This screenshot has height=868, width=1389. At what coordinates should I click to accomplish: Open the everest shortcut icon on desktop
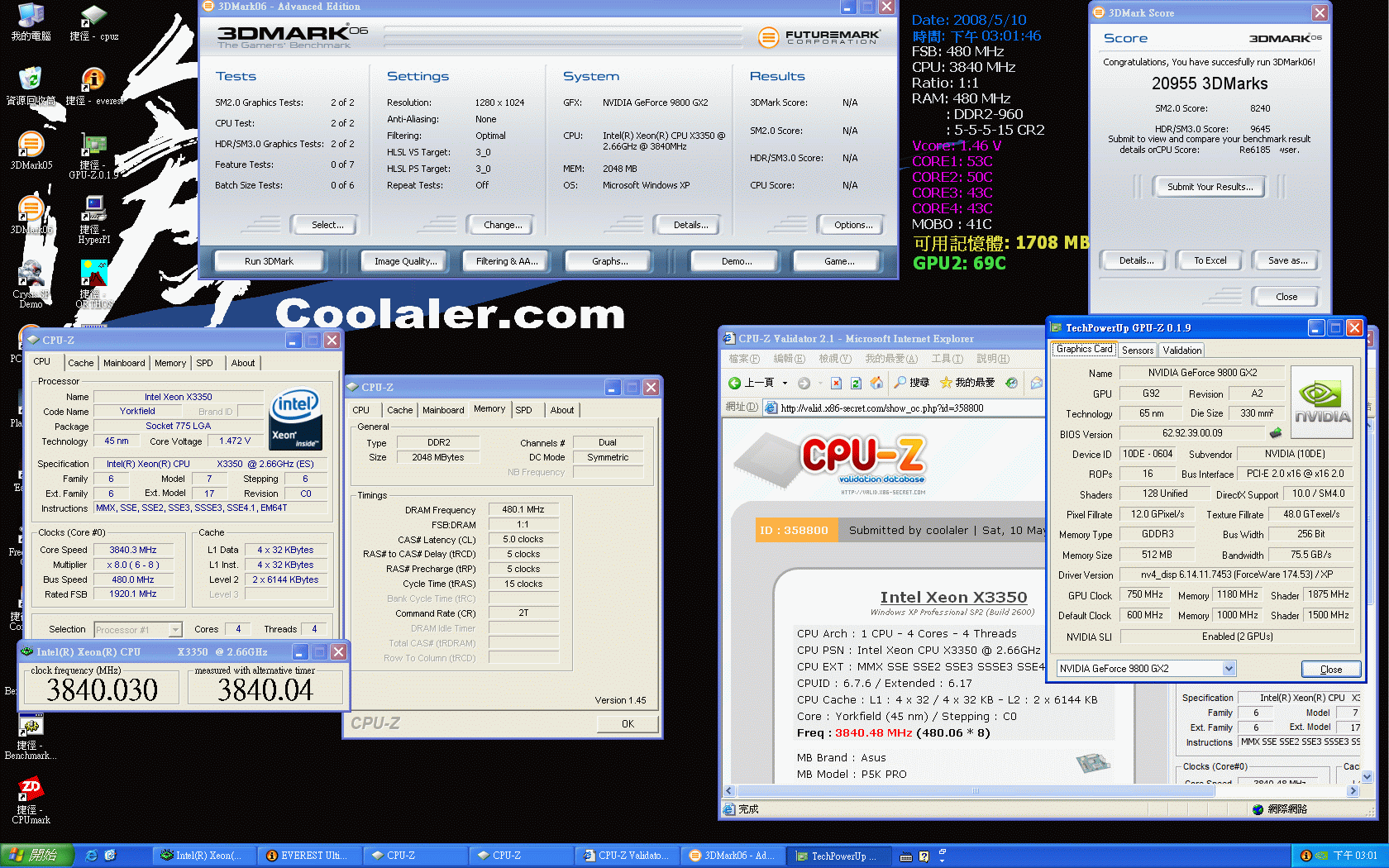(x=93, y=86)
